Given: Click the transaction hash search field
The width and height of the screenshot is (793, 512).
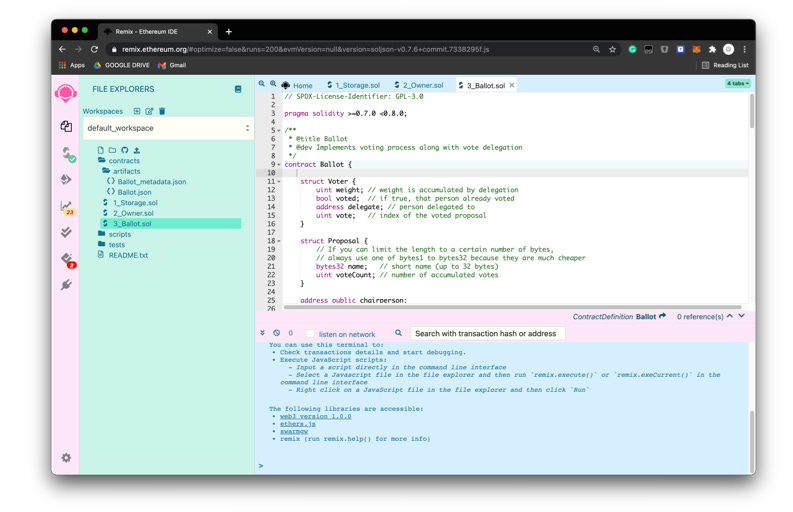Looking at the screenshot, I should [487, 333].
